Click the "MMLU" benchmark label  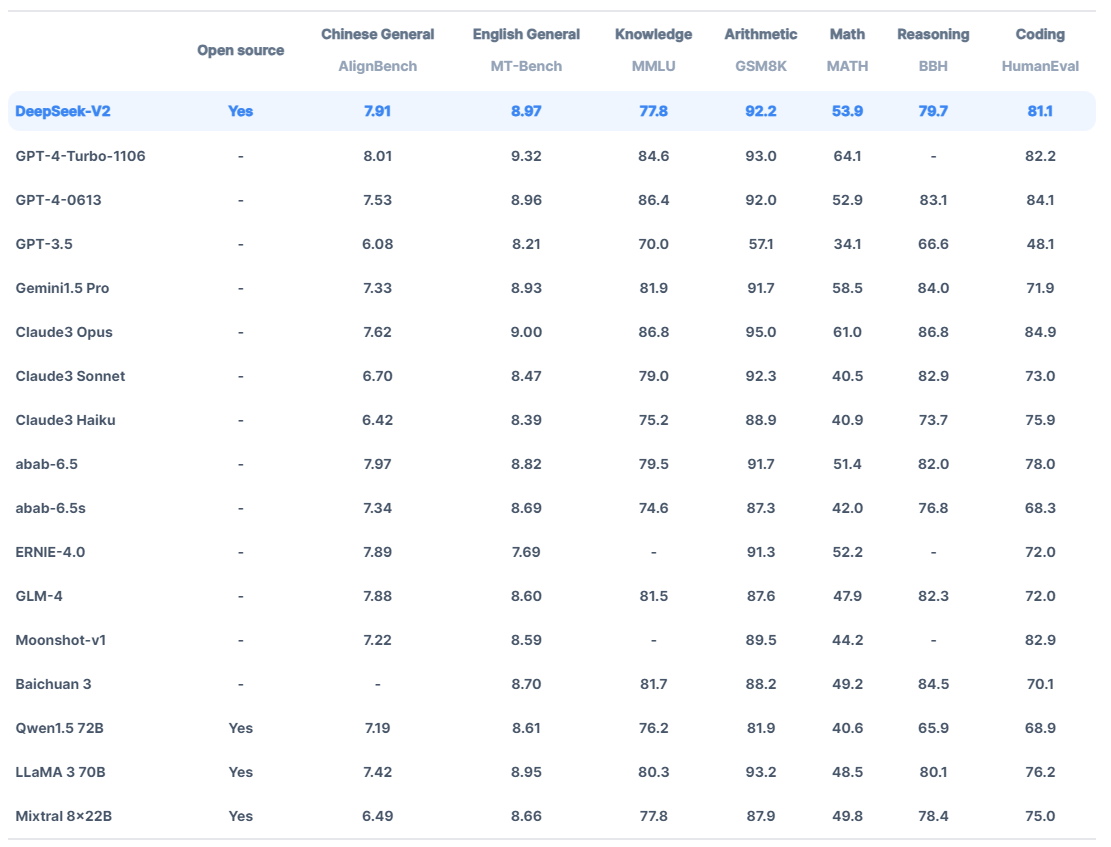(653, 66)
